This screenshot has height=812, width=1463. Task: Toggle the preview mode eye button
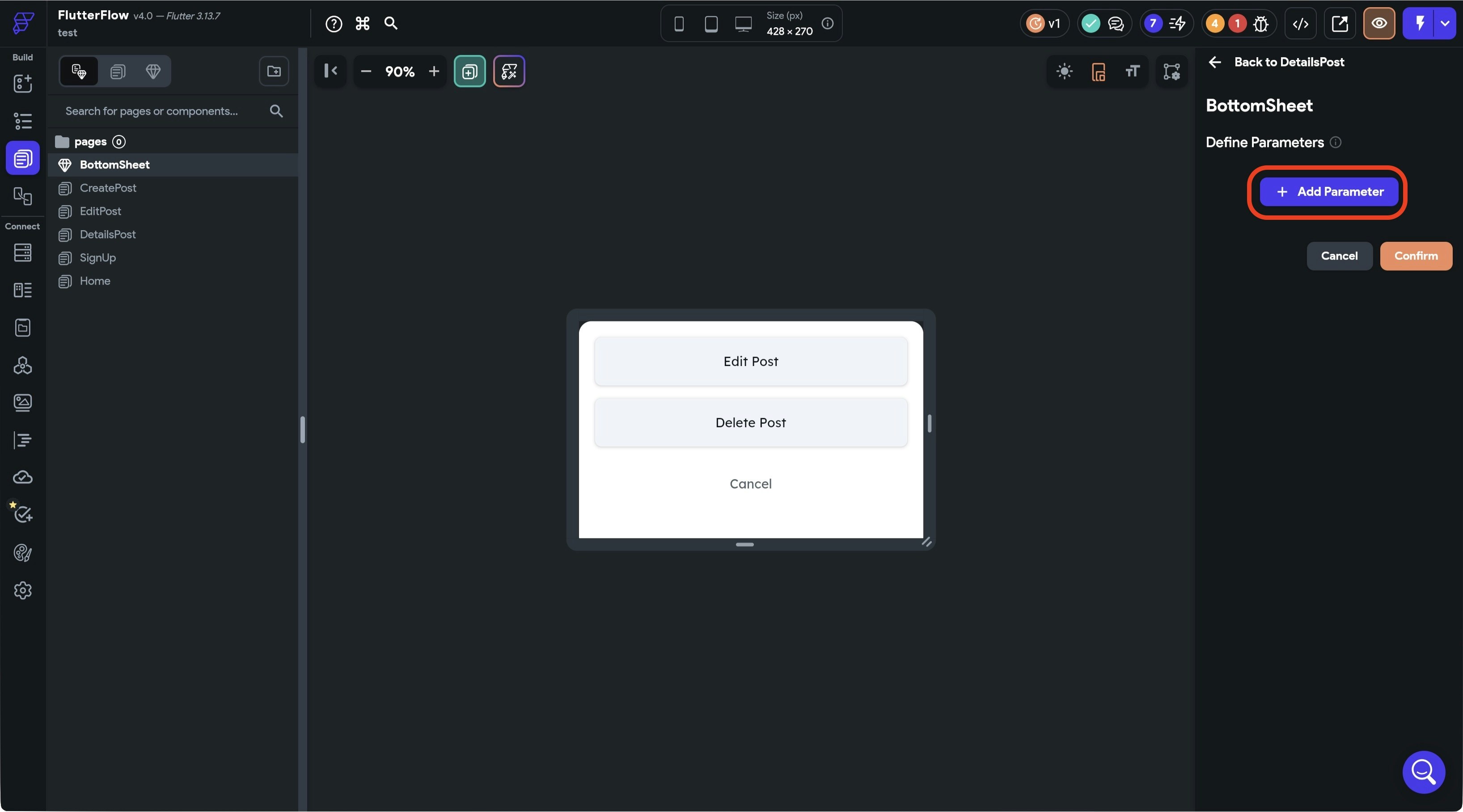coord(1379,24)
